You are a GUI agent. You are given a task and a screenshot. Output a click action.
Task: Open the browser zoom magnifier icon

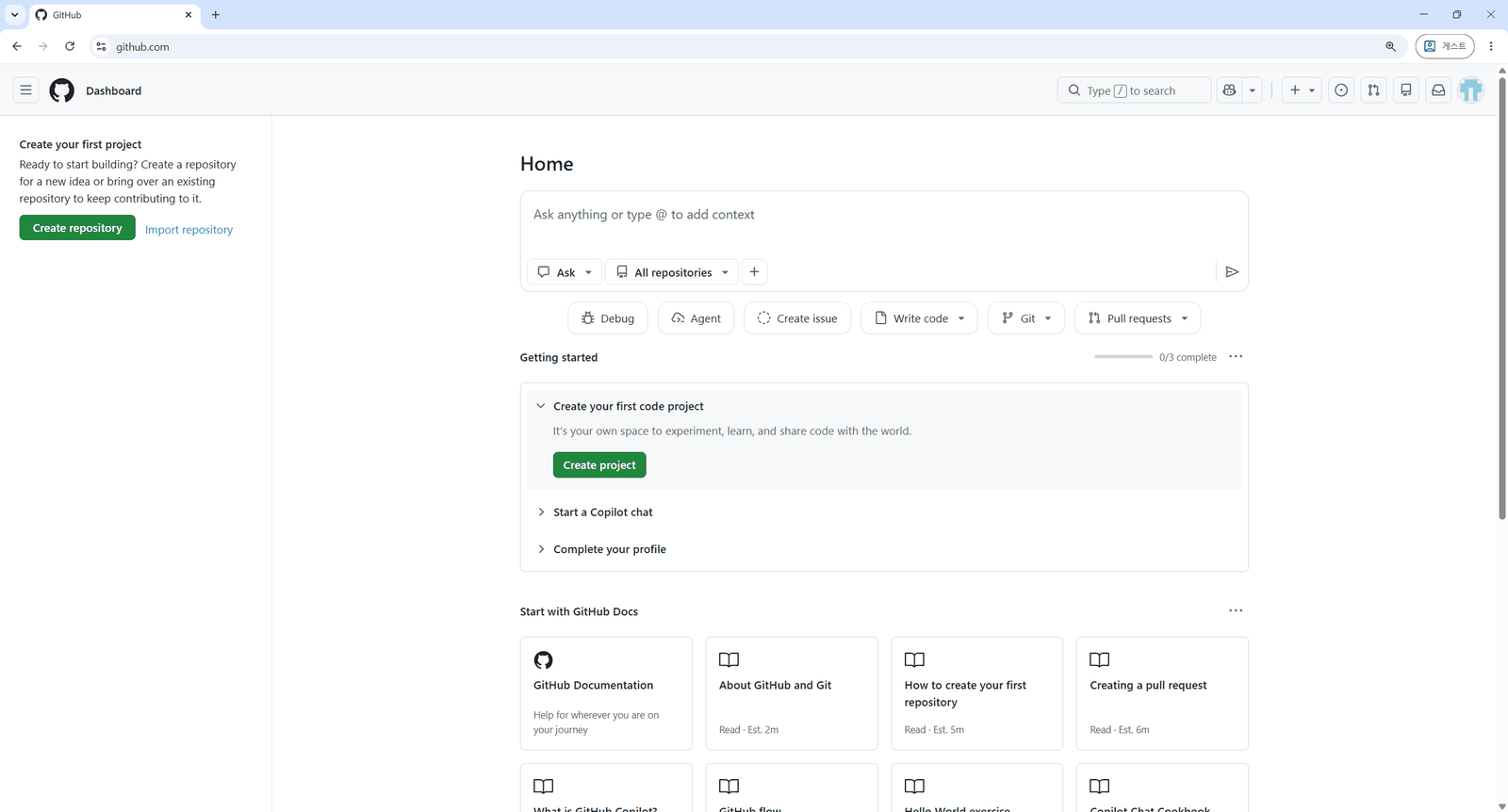[1390, 46]
